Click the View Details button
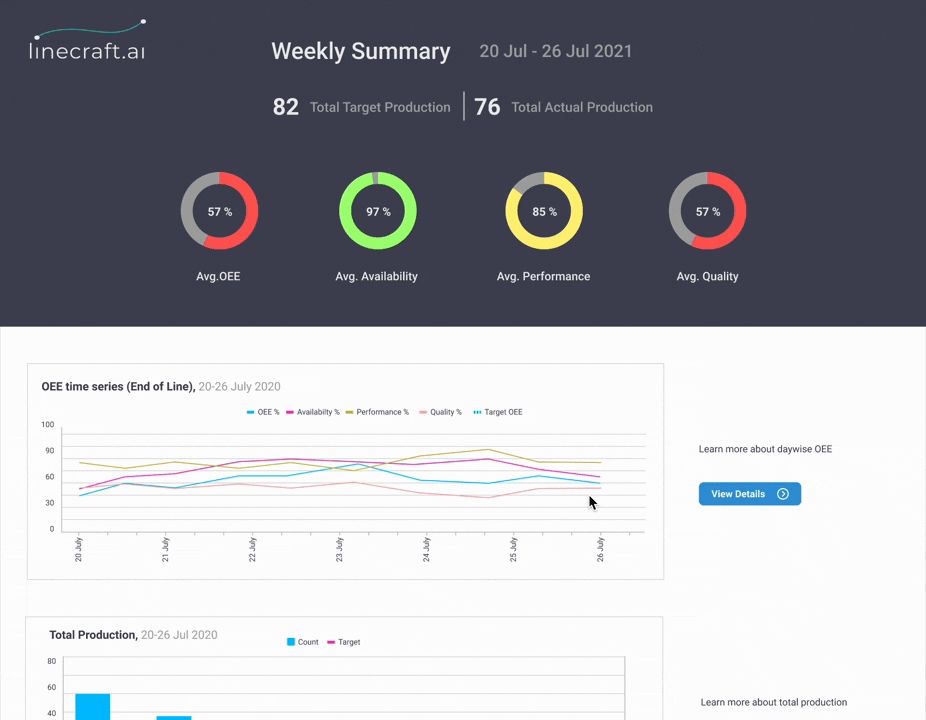This screenshot has height=720, width=926. coord(749,493)
